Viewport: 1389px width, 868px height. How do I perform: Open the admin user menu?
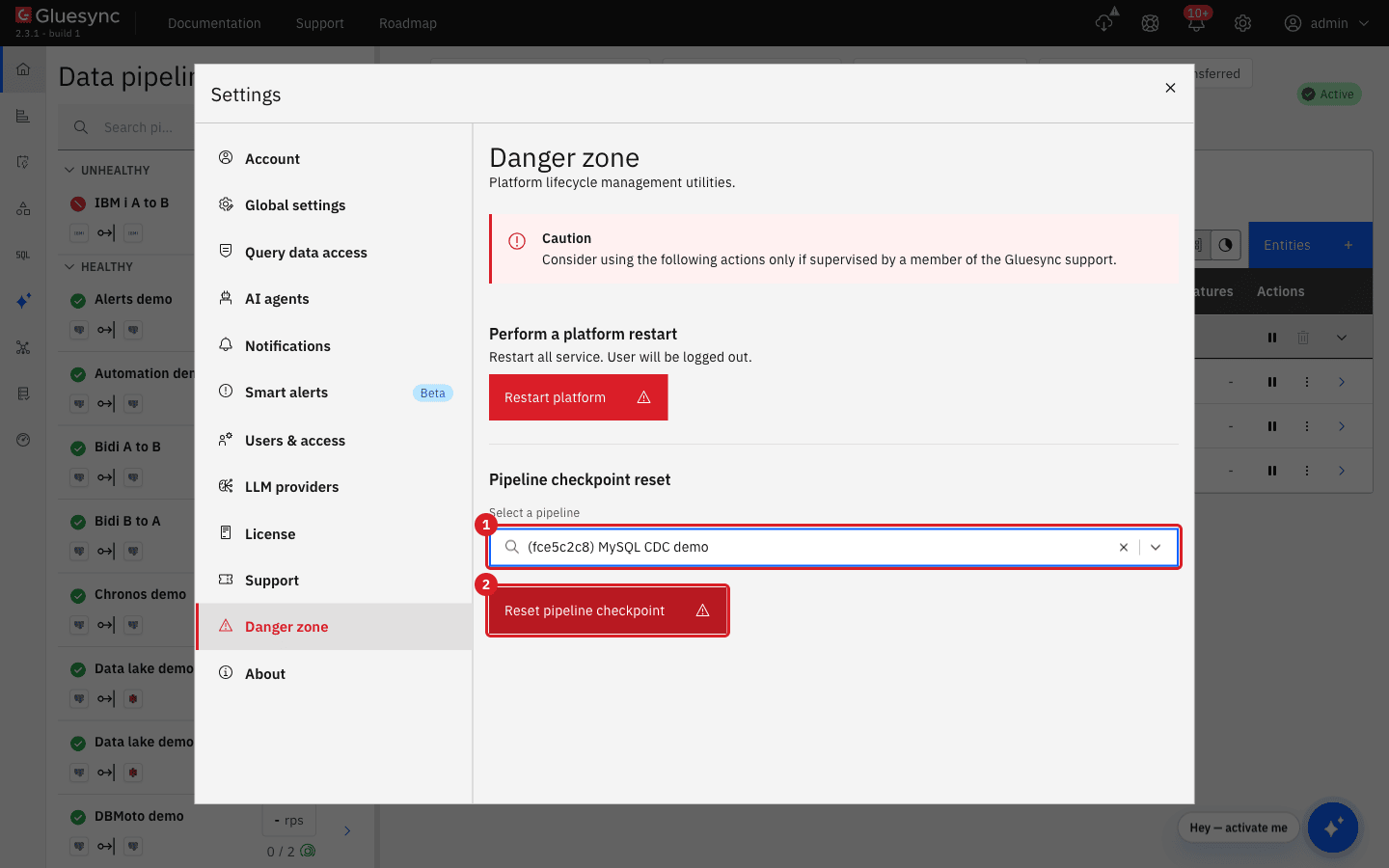coord(1326,23)
